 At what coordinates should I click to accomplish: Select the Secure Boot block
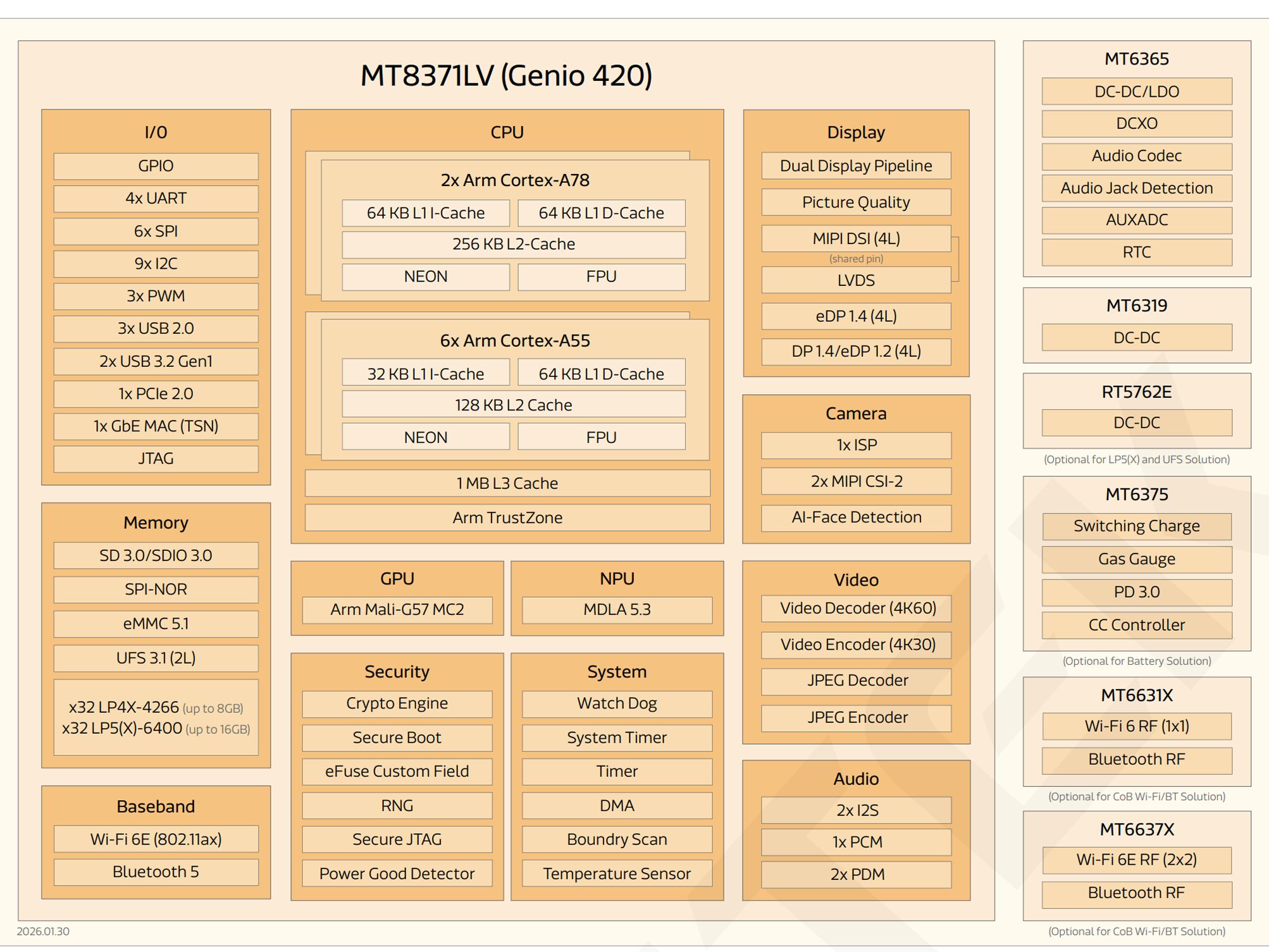coord(396,738)
